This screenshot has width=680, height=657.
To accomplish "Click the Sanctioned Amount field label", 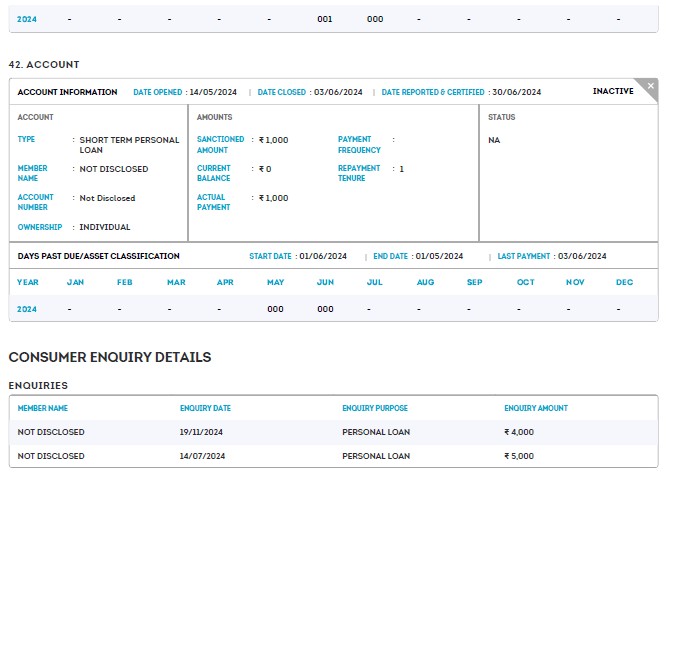I will pyautogui.click(x=220, y=145).
